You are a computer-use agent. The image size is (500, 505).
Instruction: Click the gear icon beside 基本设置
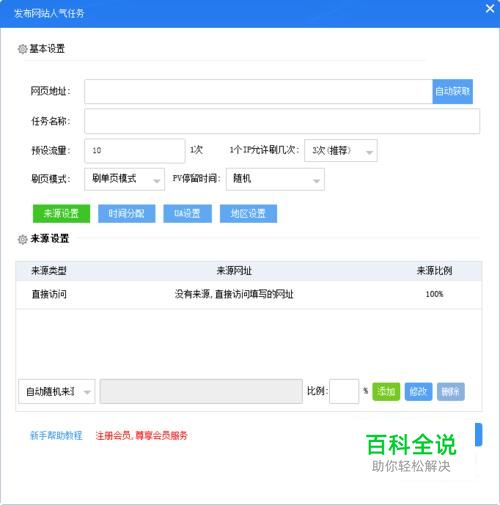(x=22, y=49)
